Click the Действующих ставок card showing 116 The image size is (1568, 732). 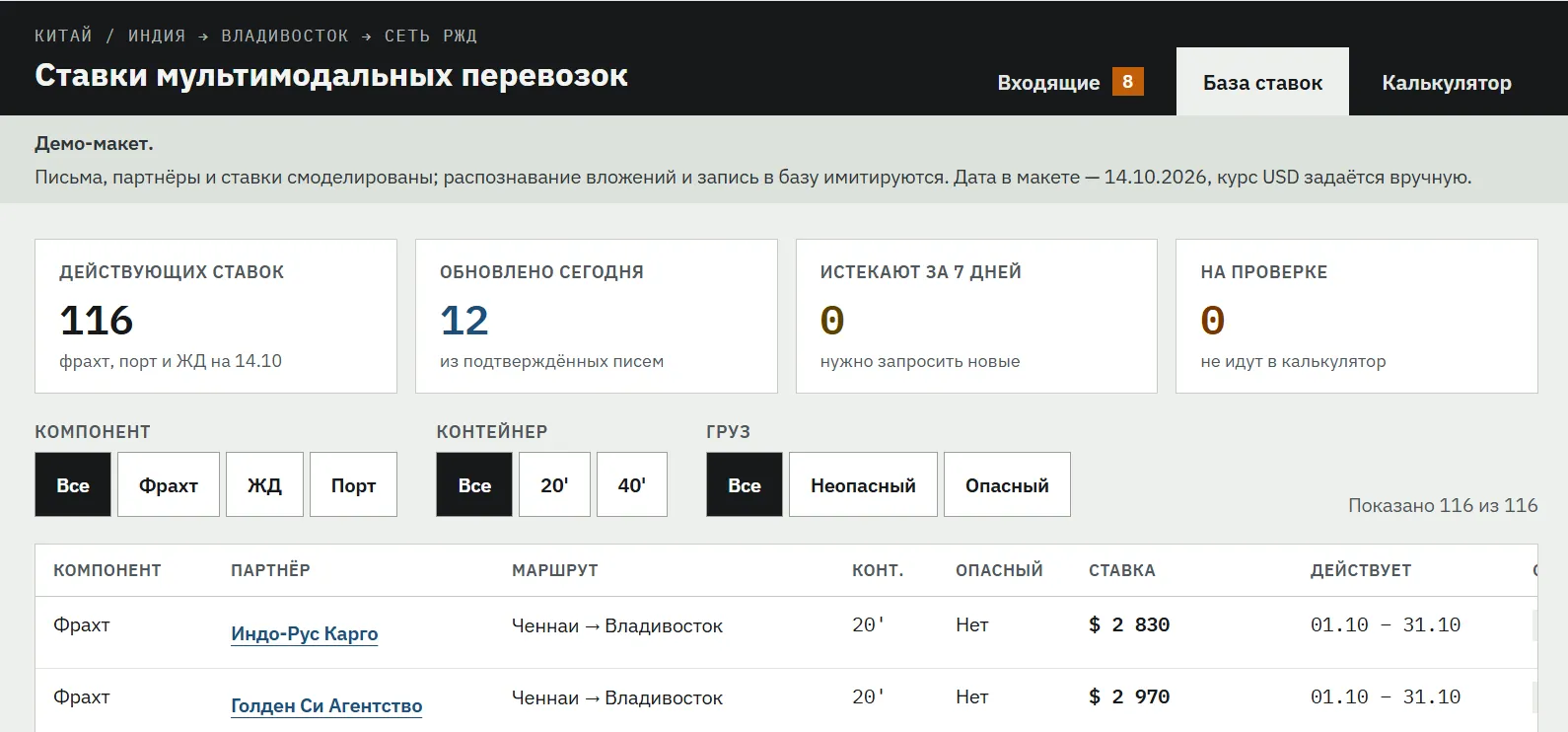pos(216,316)
